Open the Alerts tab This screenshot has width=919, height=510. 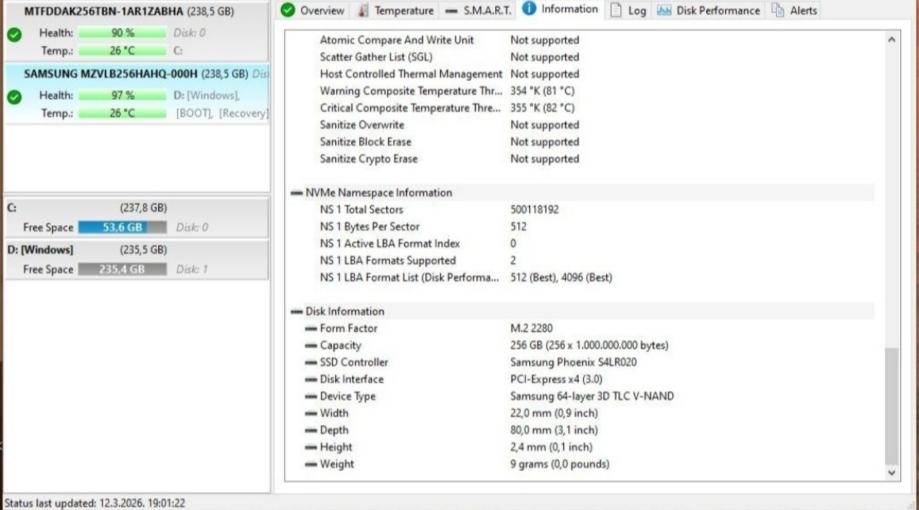794,10
